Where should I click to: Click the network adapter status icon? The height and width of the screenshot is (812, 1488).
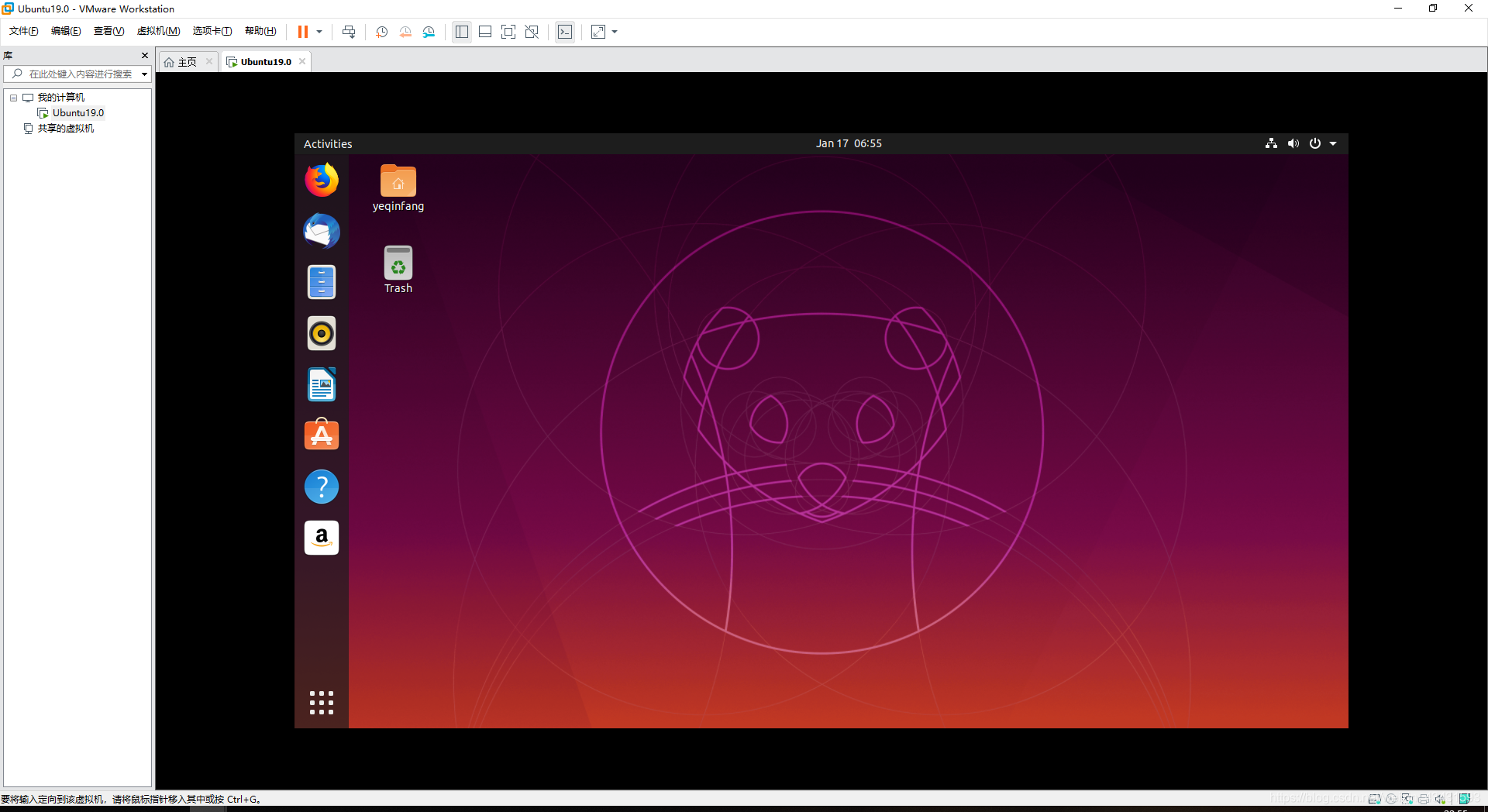(1407, 799)
